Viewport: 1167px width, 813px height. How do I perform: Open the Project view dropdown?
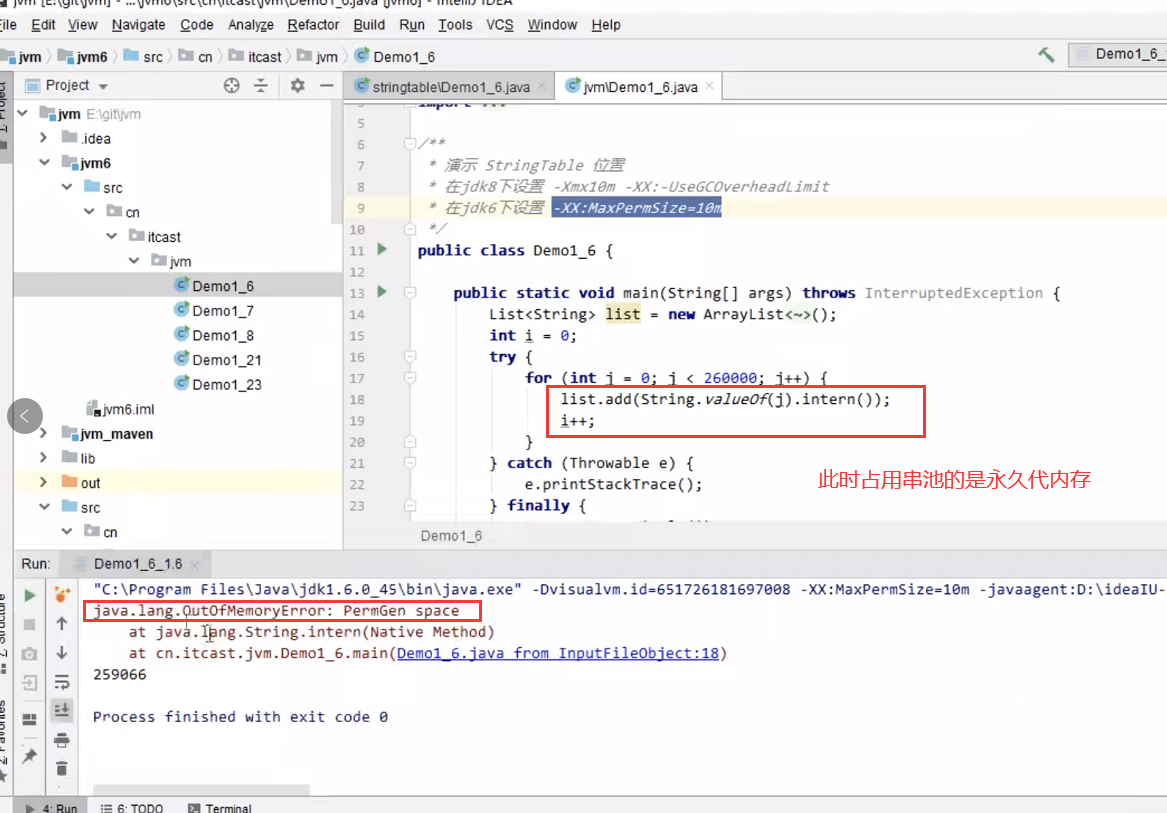[103, 86]
